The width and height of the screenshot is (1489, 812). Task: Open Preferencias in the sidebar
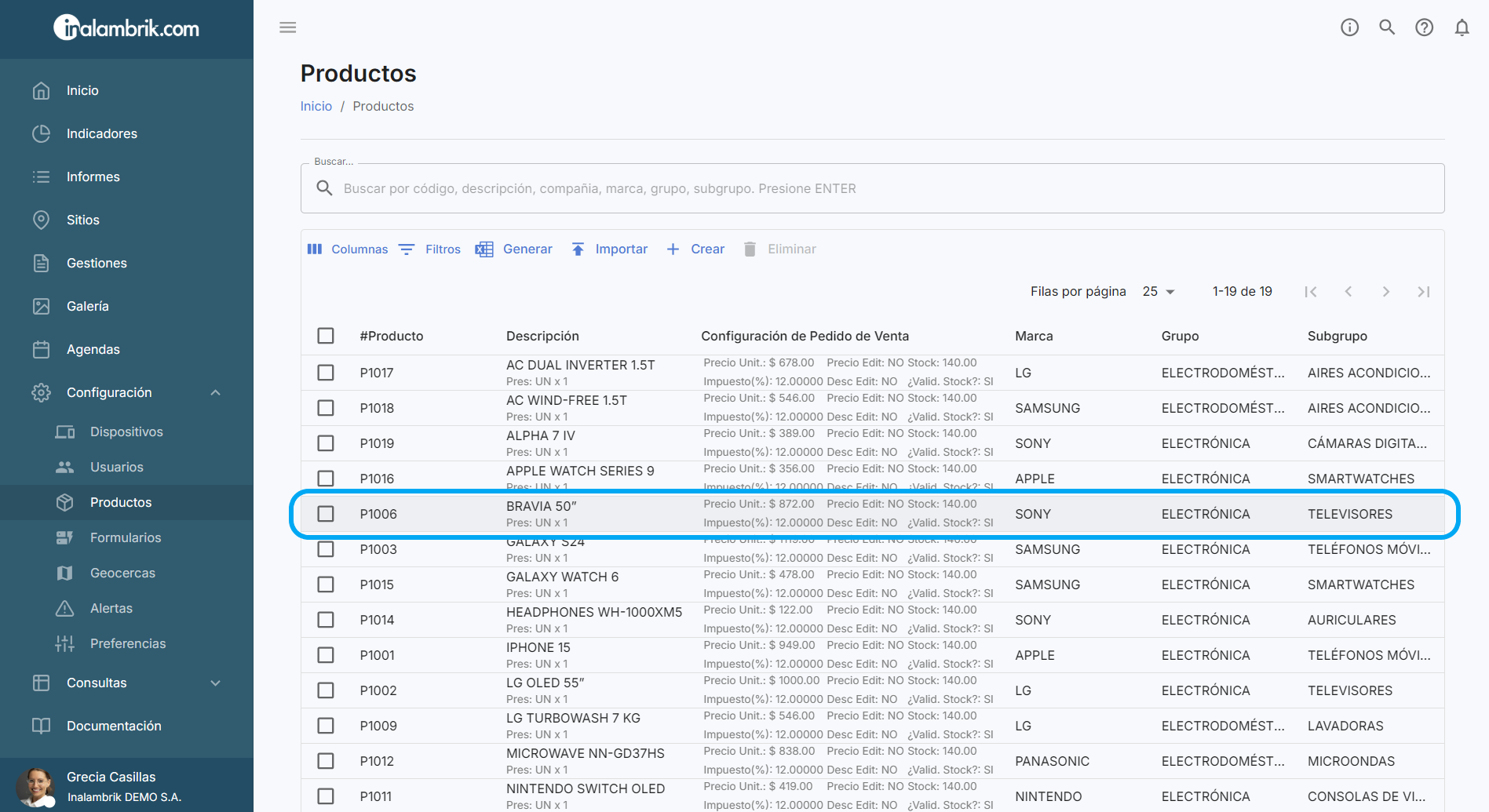pyautogui.click(x=128, y=643)
